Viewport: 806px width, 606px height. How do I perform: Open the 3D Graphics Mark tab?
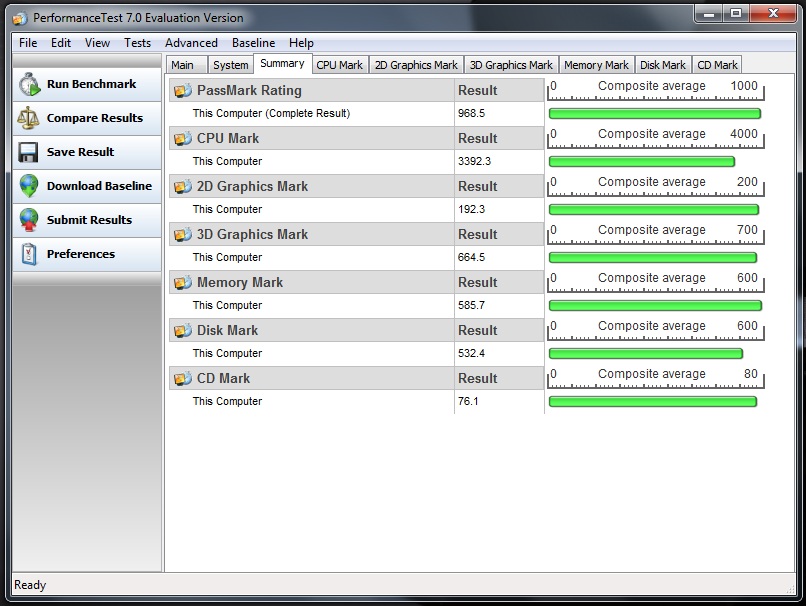click(511, 65)
